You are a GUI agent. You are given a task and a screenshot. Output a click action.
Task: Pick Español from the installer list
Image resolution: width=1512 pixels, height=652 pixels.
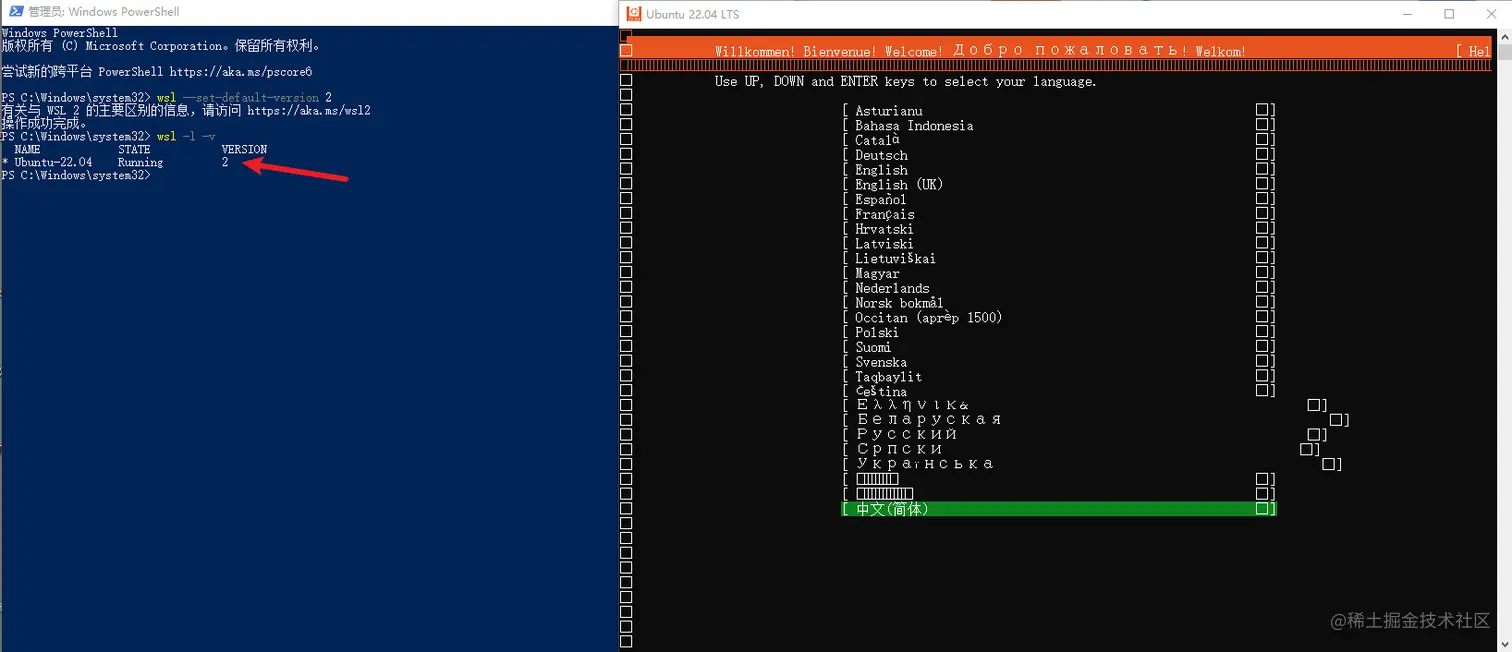[x=1059, y=199]
